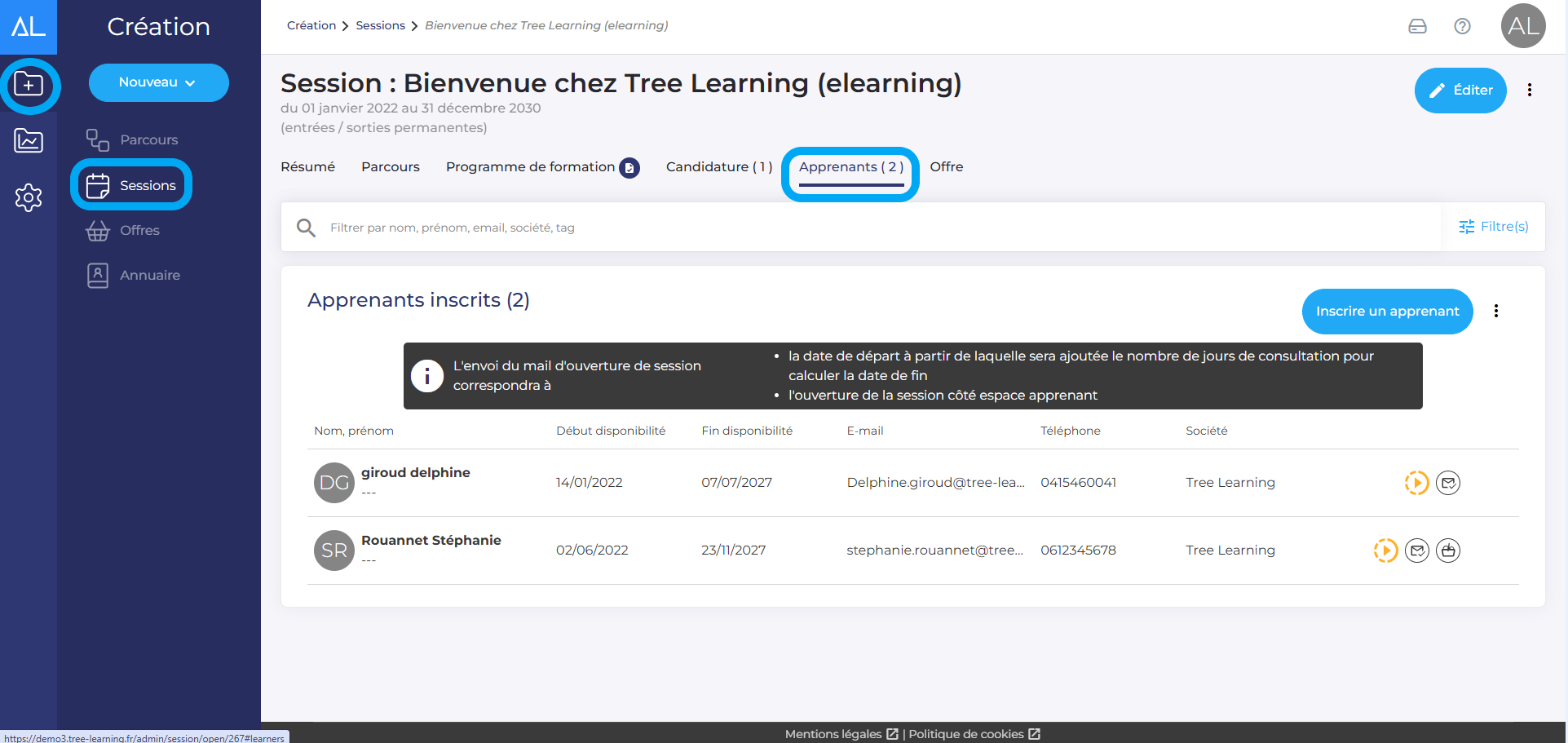Image resolution: width=1568 pixels, height=743 pixels.
Task: Open the settings gear in left rail
Action: (29, 197)
